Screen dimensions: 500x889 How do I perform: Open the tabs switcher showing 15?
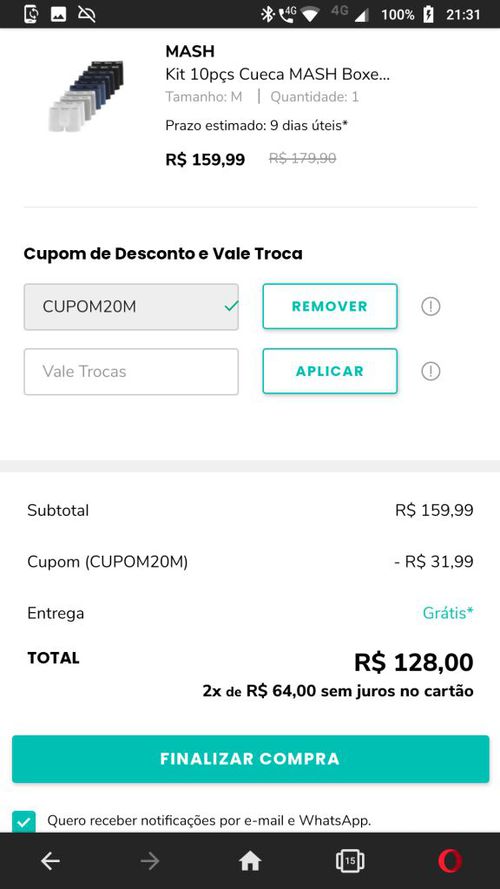tap(350, 861)
